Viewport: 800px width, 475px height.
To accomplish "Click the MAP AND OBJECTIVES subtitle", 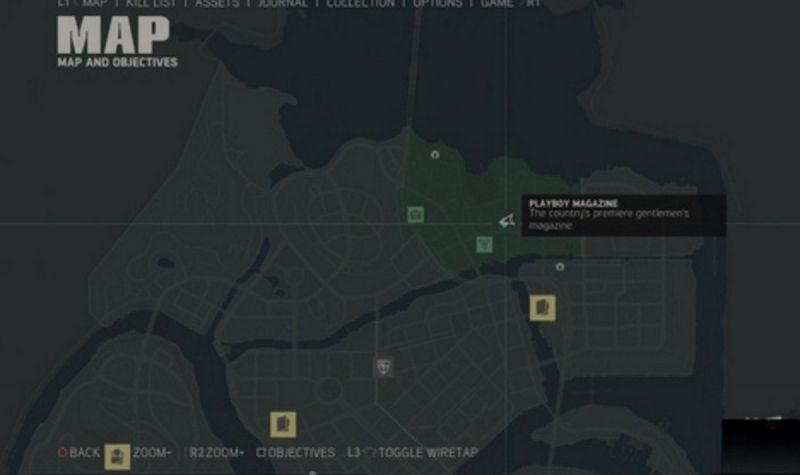I will tap(117, 62).
